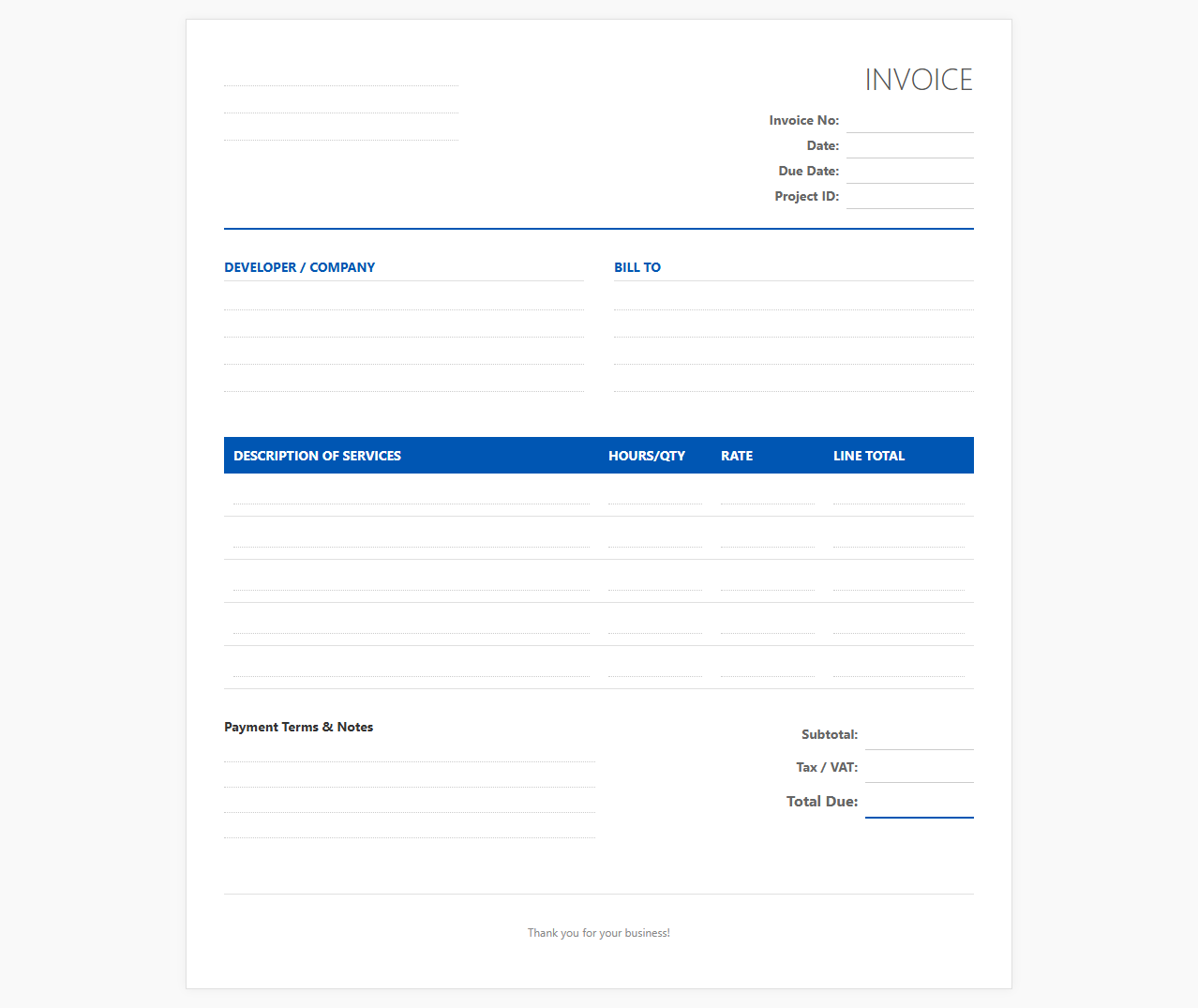This screenshot has width=1198, height=1008.
Task: Click the Due Date field
Action: pyautogui.click(x=909, y=172)
